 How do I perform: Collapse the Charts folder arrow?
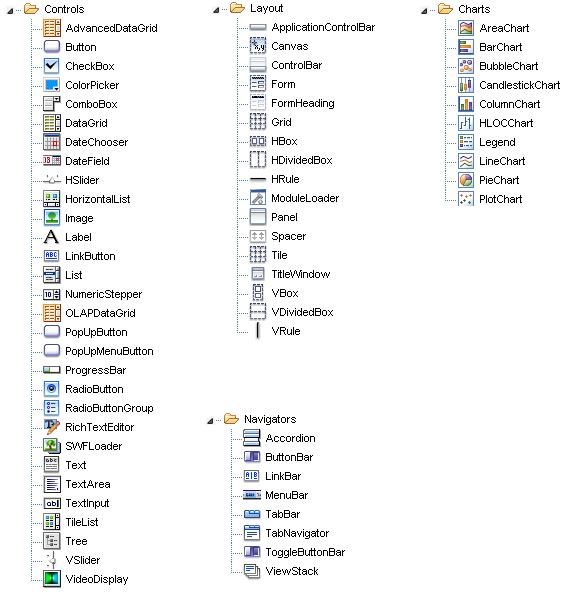click(424, 11)
